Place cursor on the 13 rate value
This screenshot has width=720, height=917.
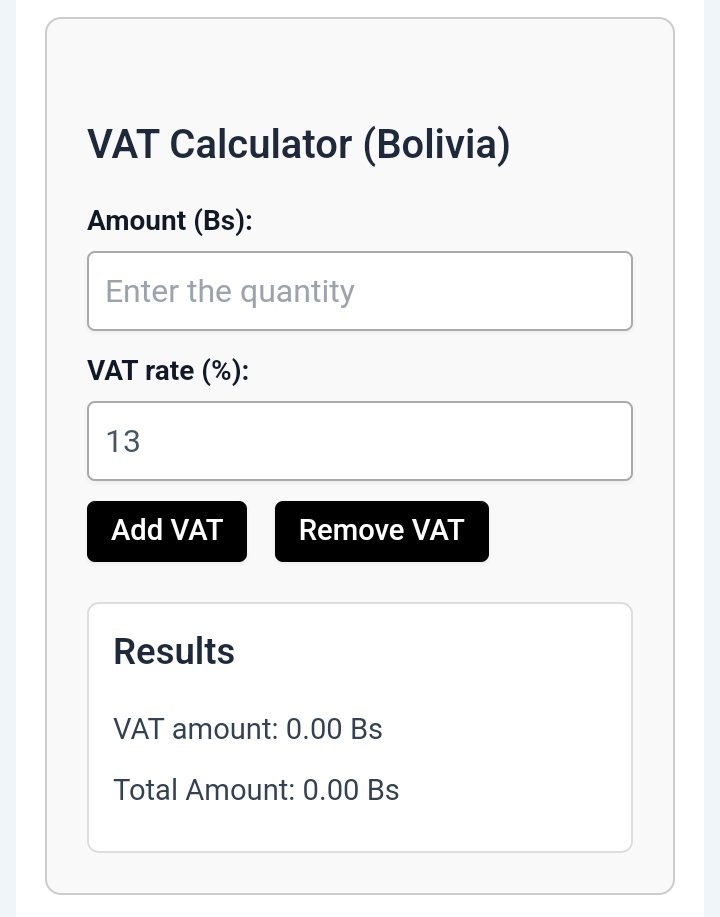[123, 442]
